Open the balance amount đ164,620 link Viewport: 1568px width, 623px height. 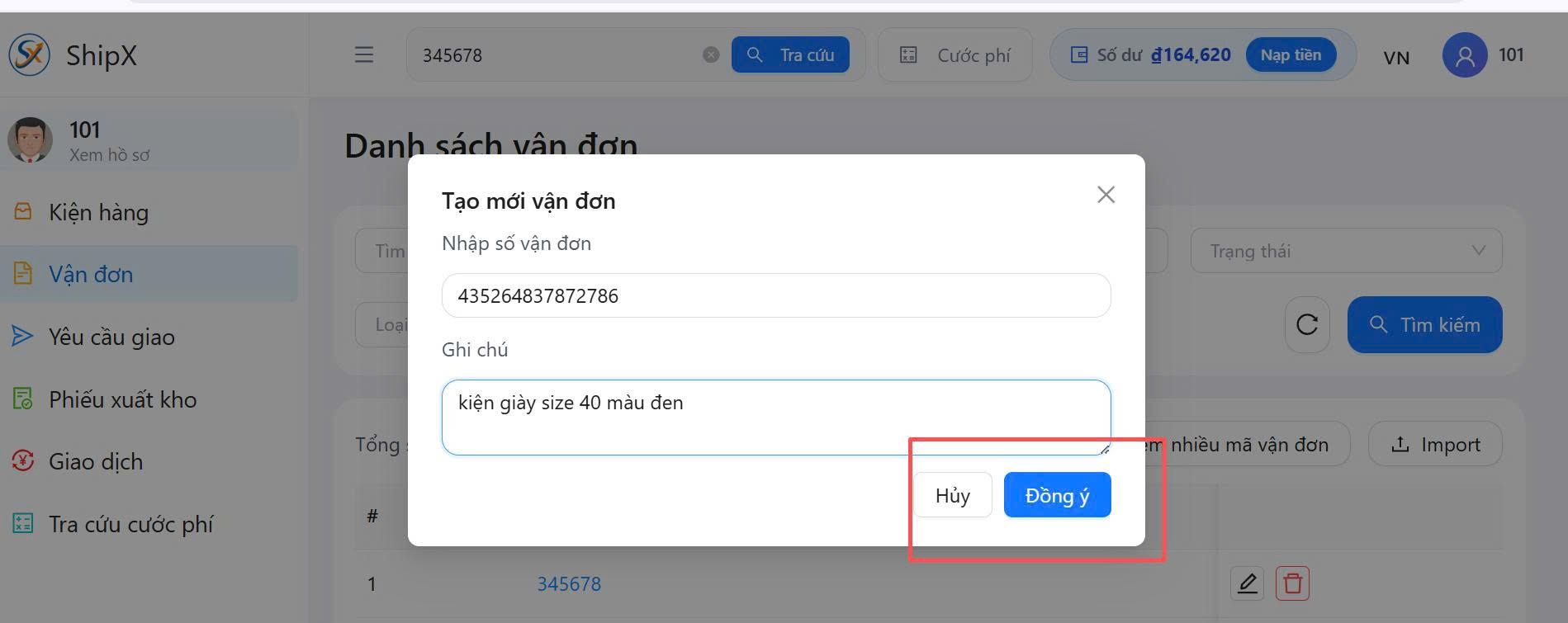1191,54
